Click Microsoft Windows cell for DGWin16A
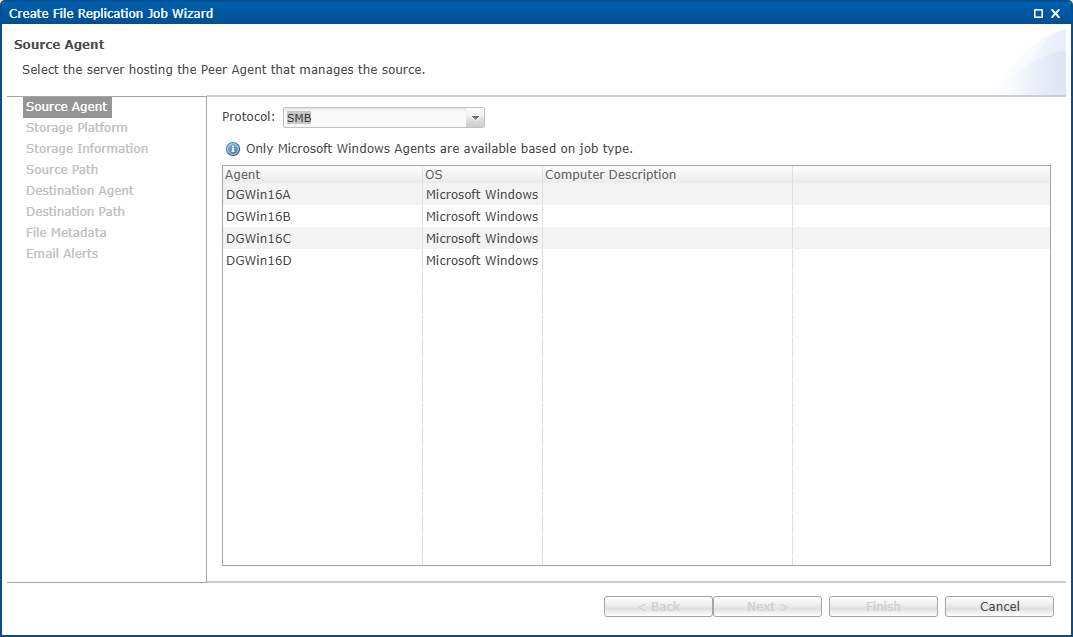The height and width of the screenshot is (637, 1073). click(482, 194)
